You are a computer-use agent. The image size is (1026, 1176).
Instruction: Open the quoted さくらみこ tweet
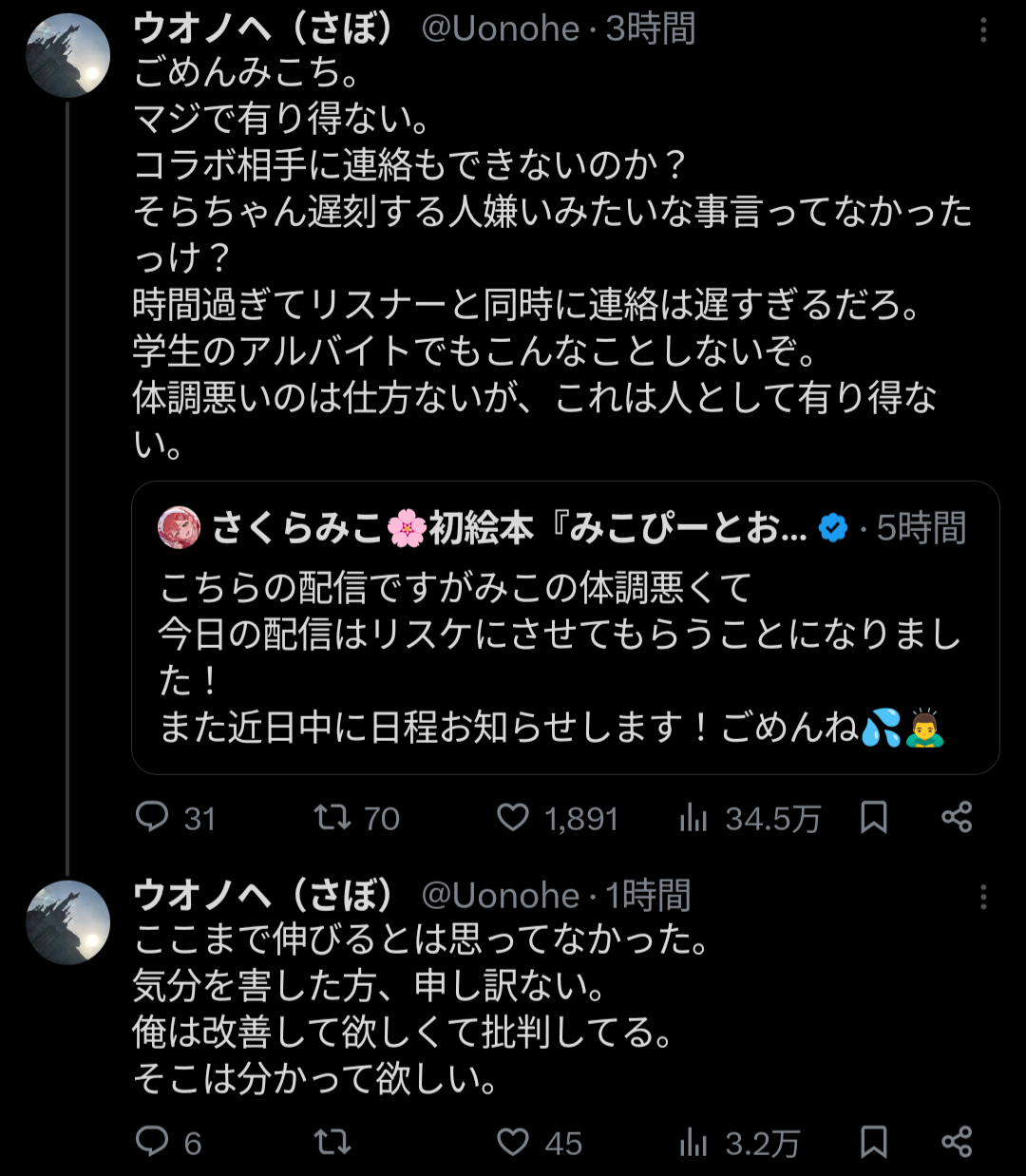coord(565,655)
